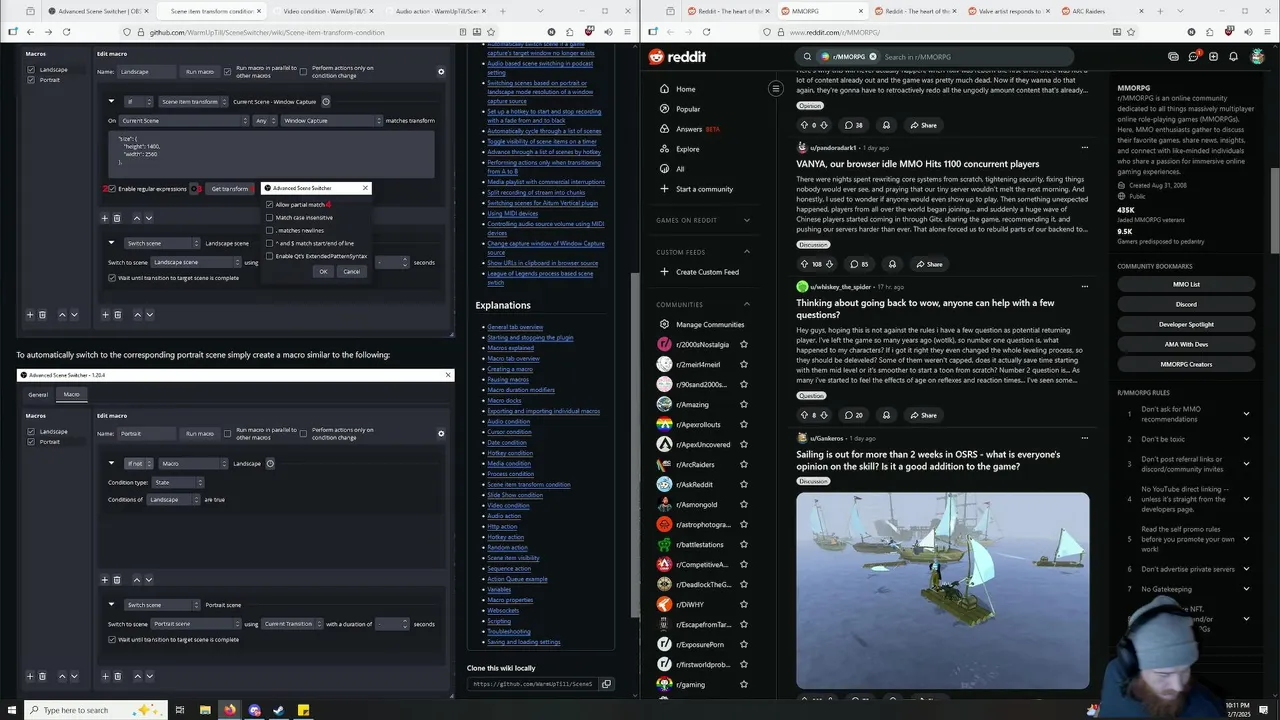Open the AMA With Devs bookmark

[x=1186, y=344]
